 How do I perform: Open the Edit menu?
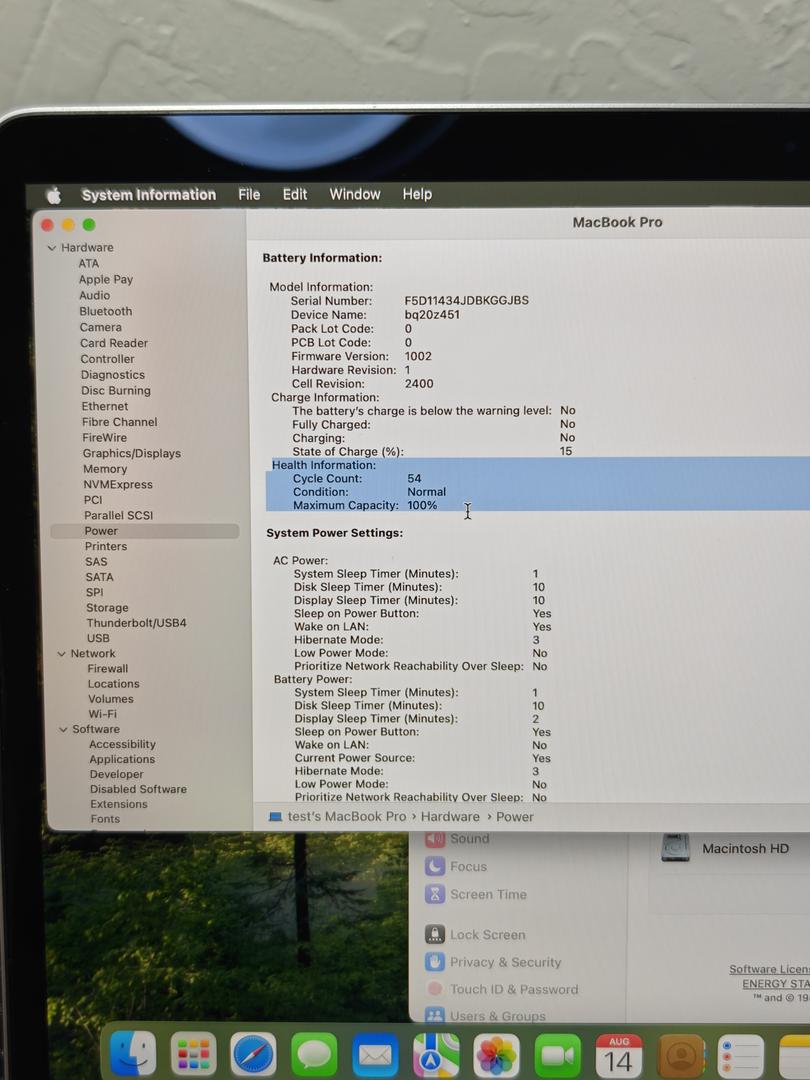pyautogui.click(x=295, y=195)
